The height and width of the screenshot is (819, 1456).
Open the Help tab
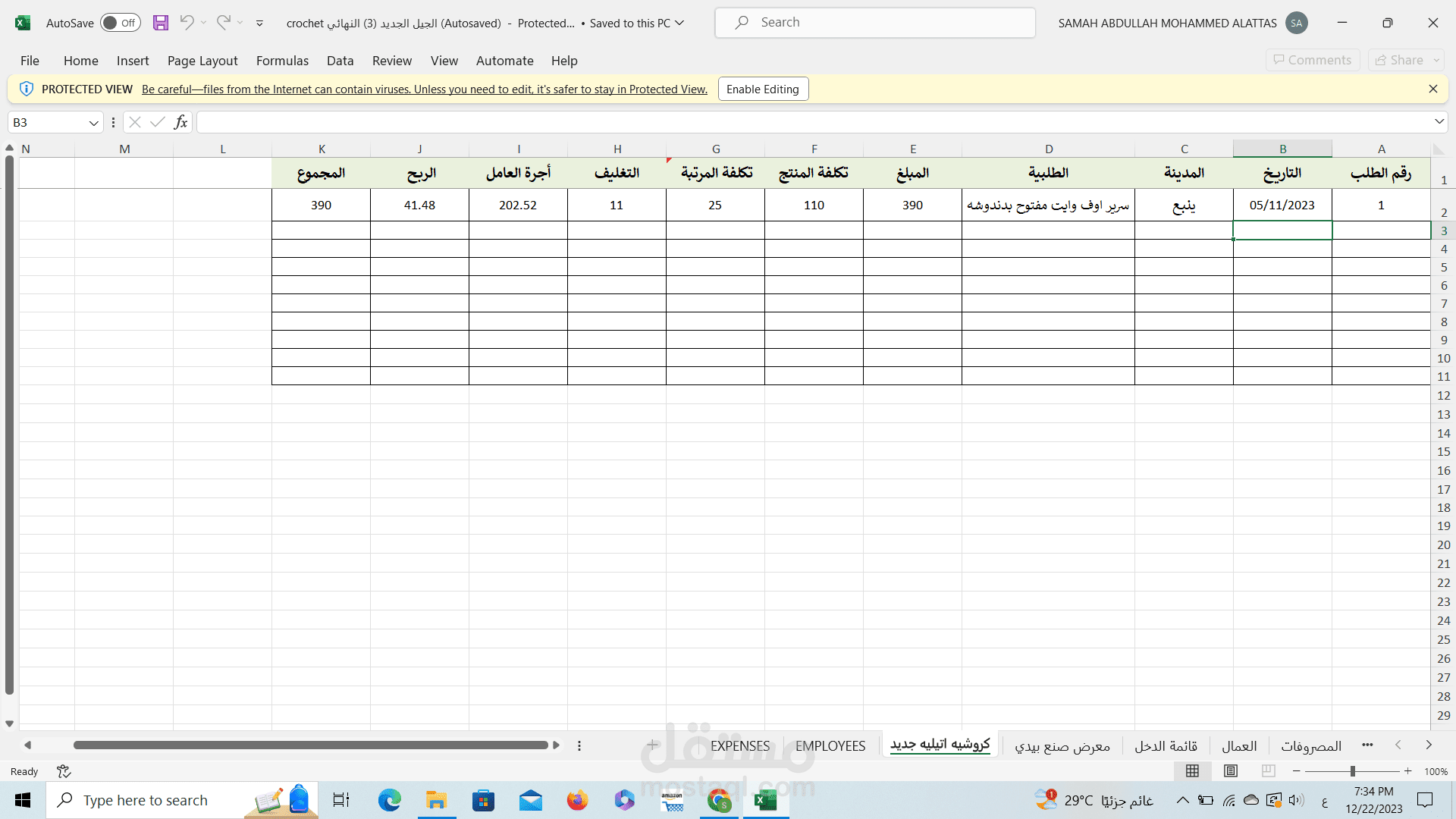tap(564, 61)
